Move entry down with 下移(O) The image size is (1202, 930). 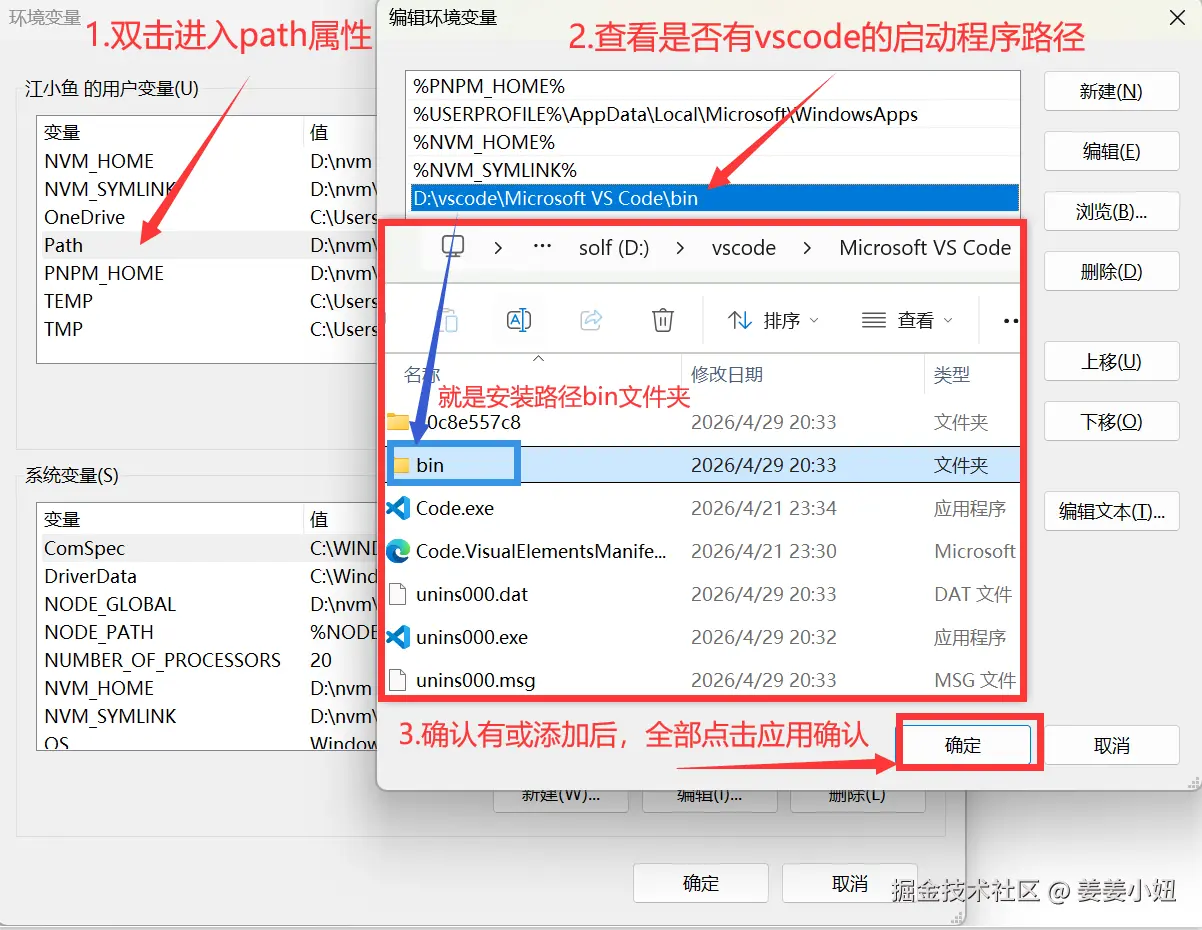pos(1111,421)
